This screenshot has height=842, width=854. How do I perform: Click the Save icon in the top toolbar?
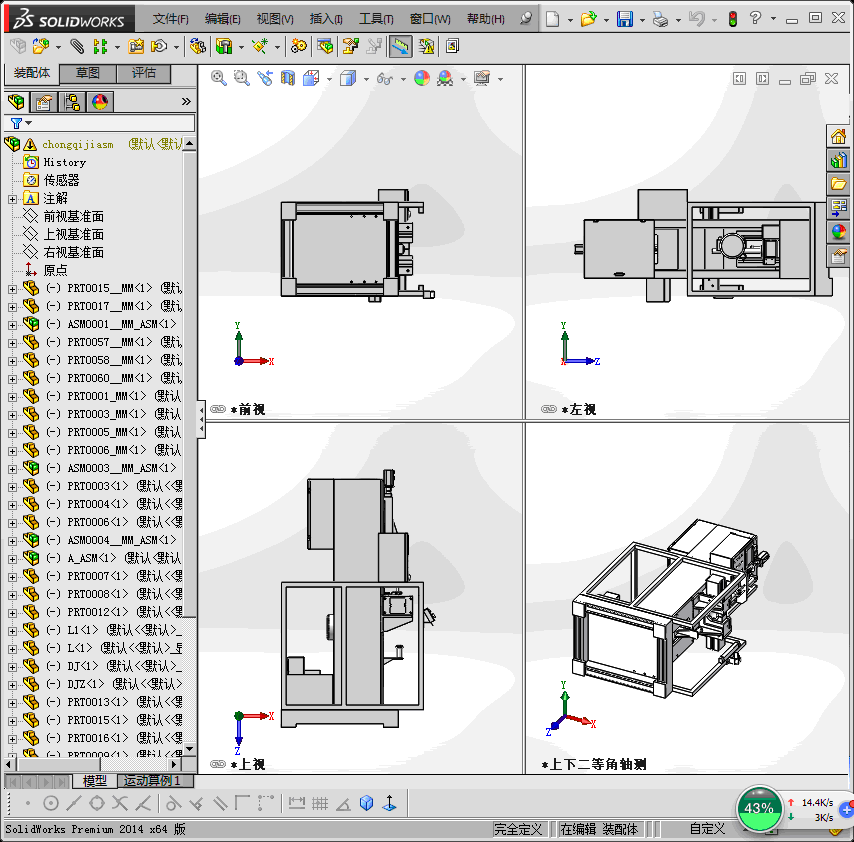(x=624, y=19)
